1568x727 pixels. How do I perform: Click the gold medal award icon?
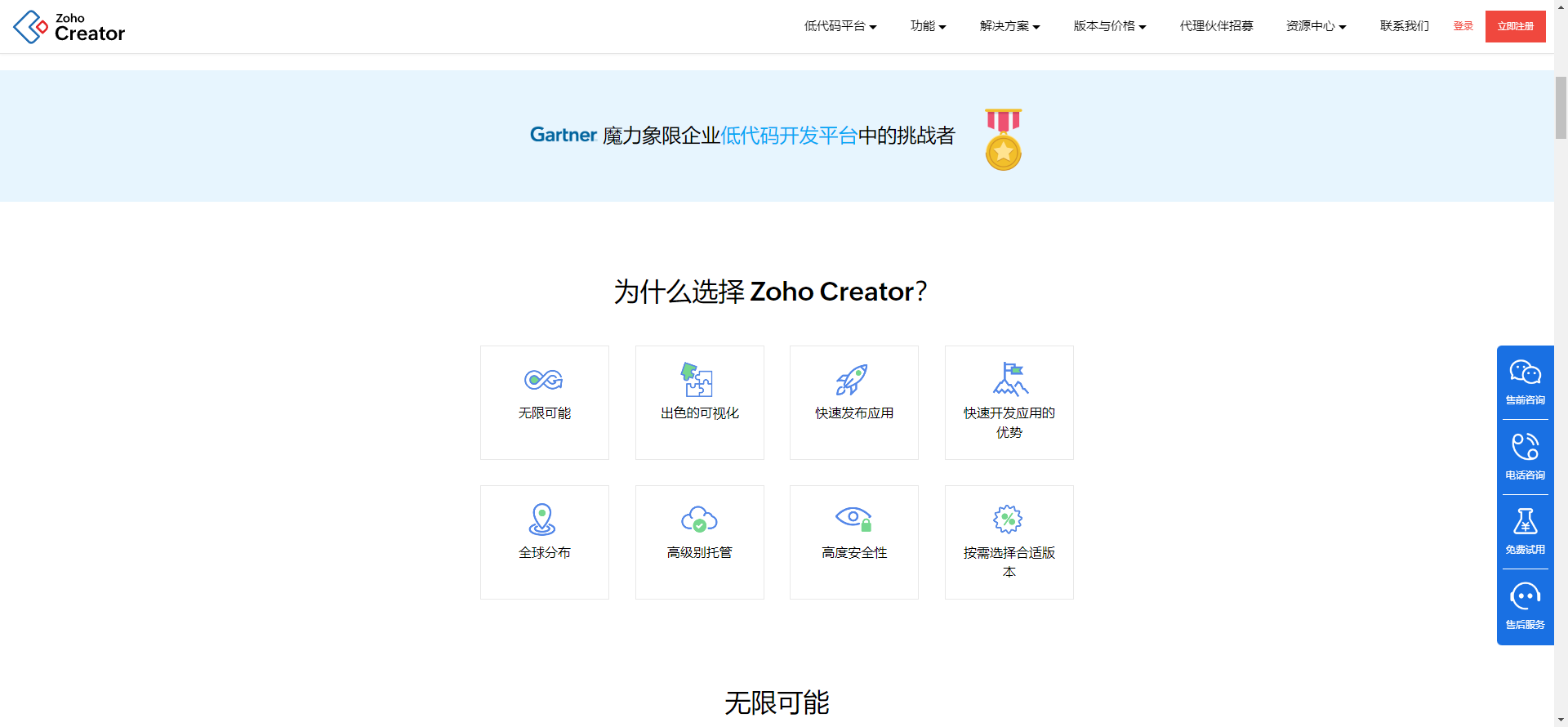1004,140
